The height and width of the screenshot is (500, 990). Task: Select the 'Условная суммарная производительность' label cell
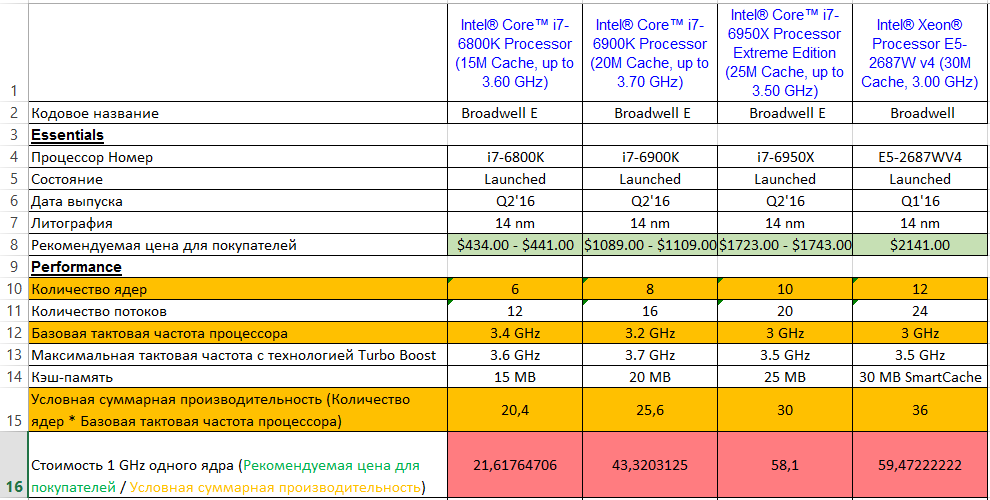[238, 410]
